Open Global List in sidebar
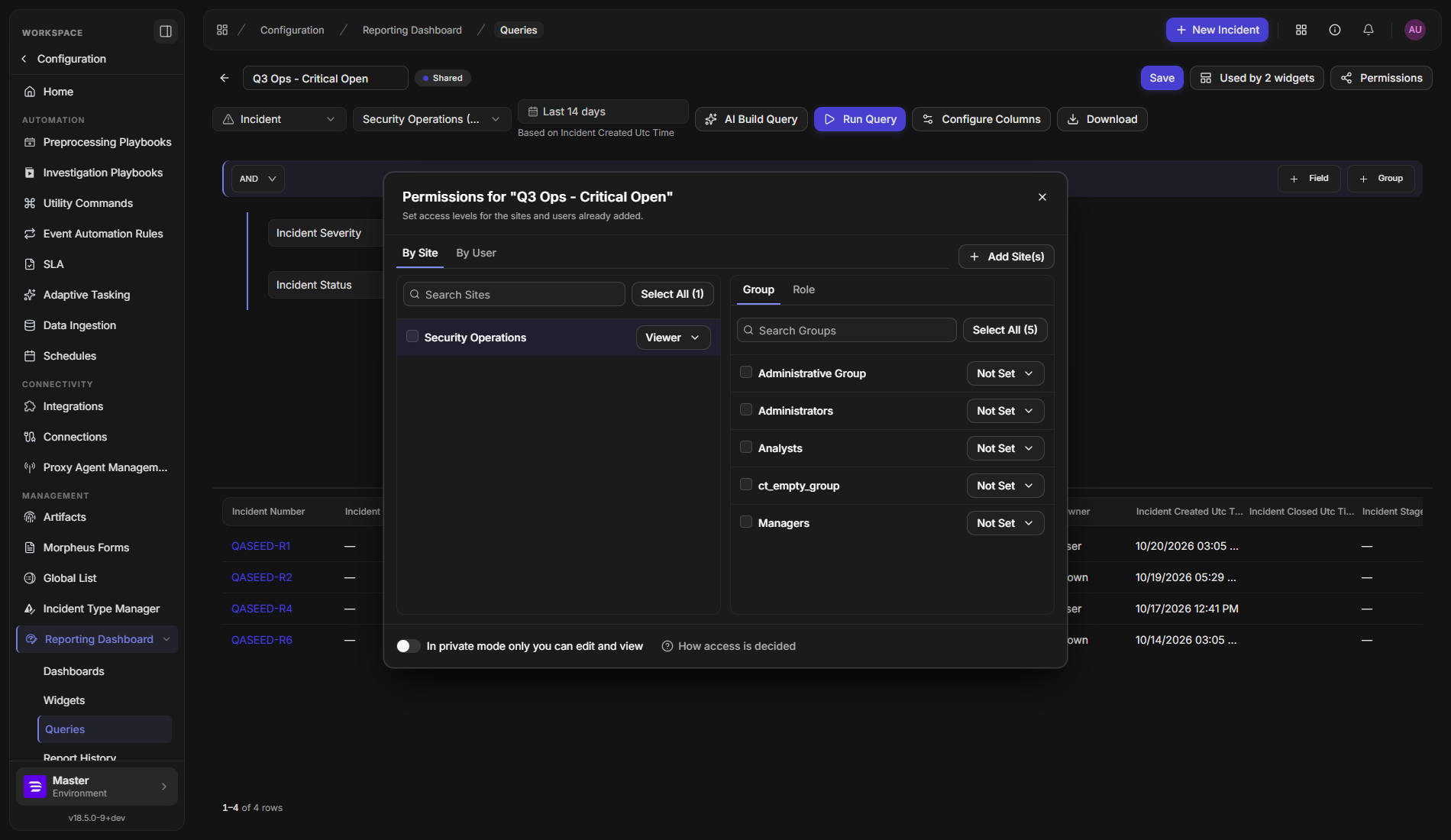 96,578
